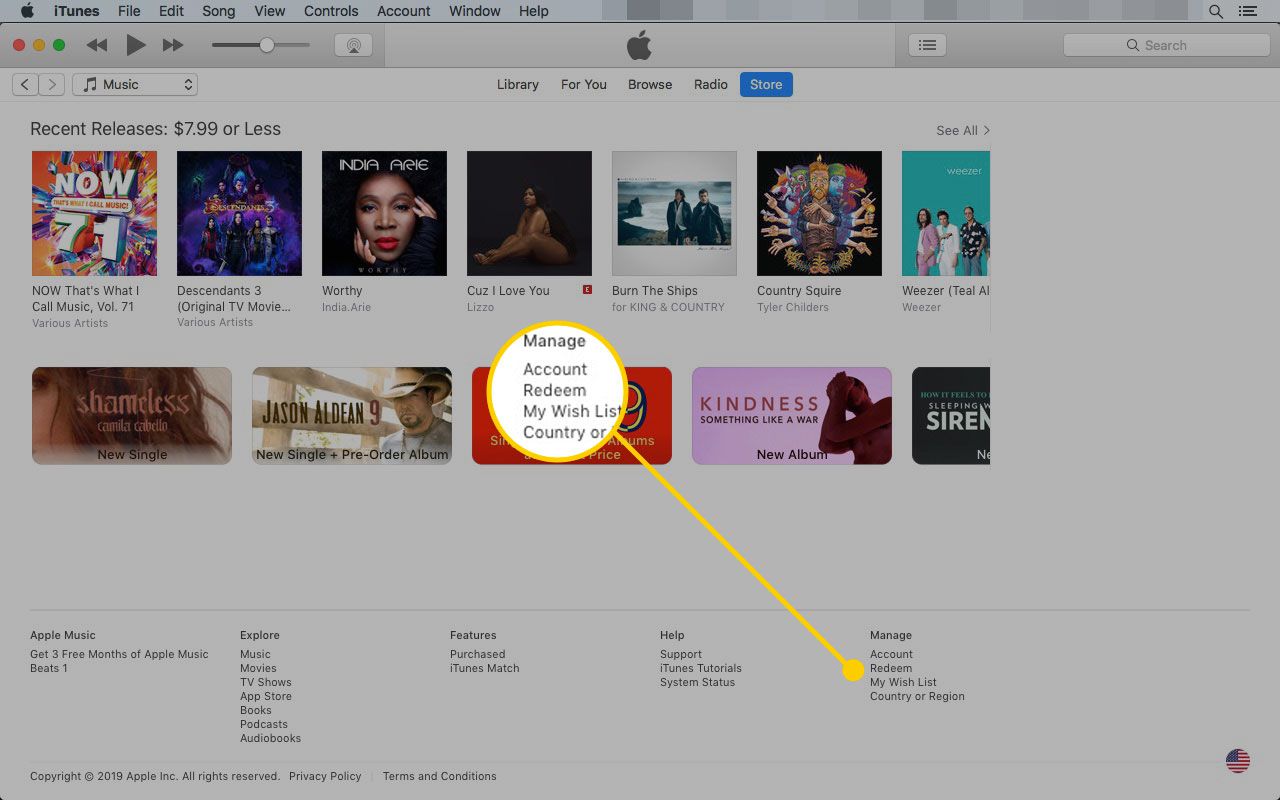1280x800 pixels.
Task: Open Country or Region link
Action: click(917, 696)
